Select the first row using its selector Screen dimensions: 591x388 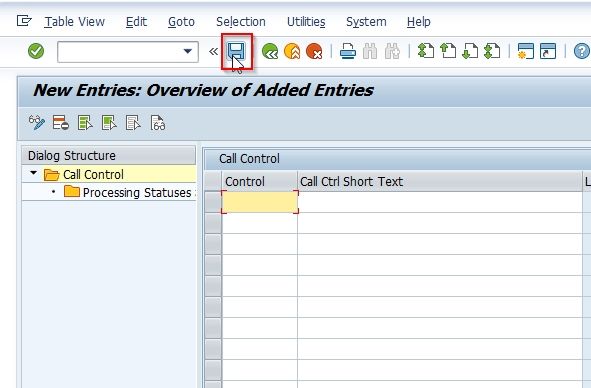pyautogui.click(x=213, y=202)
